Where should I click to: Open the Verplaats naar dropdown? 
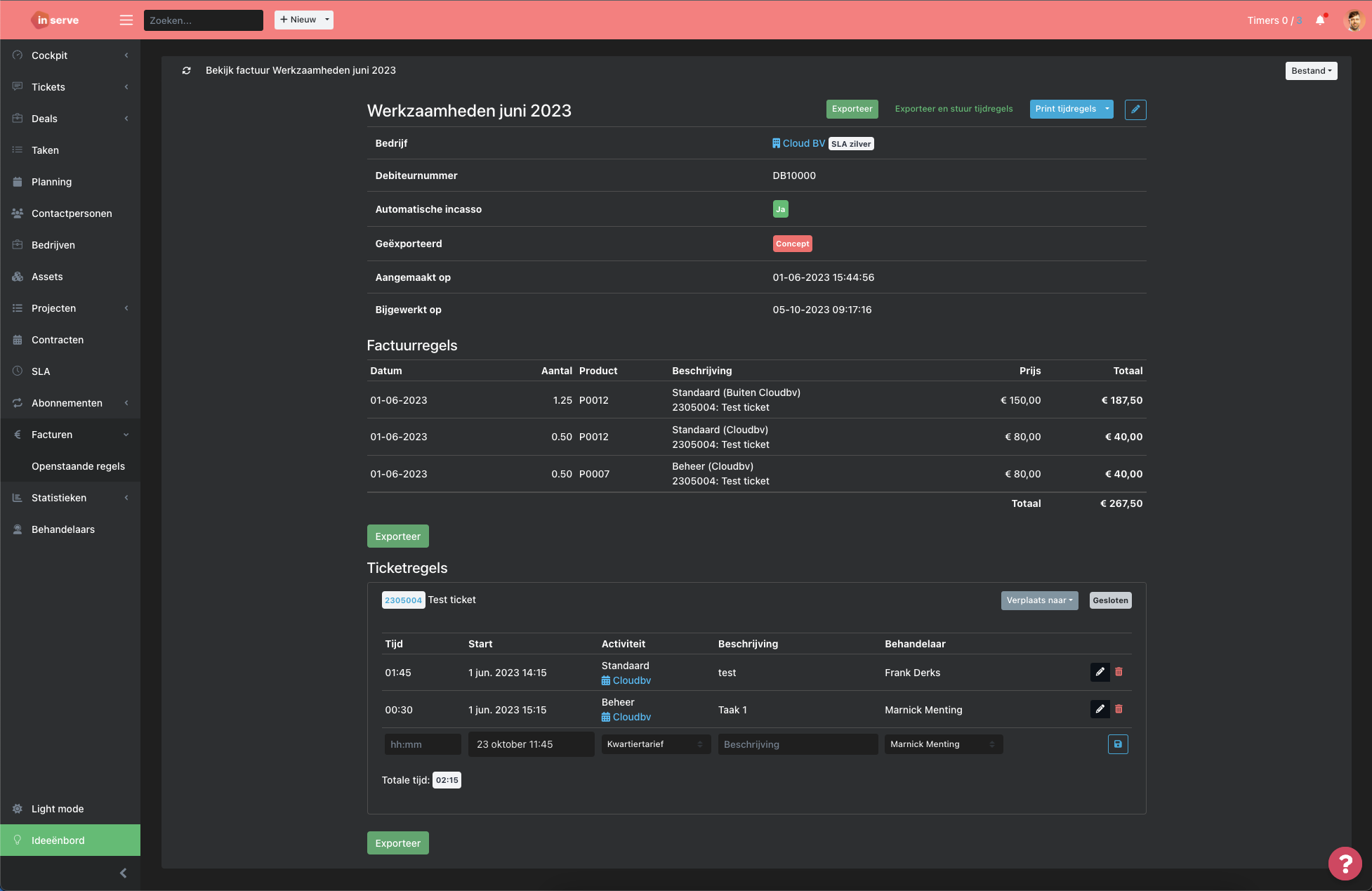point(1039,600)
